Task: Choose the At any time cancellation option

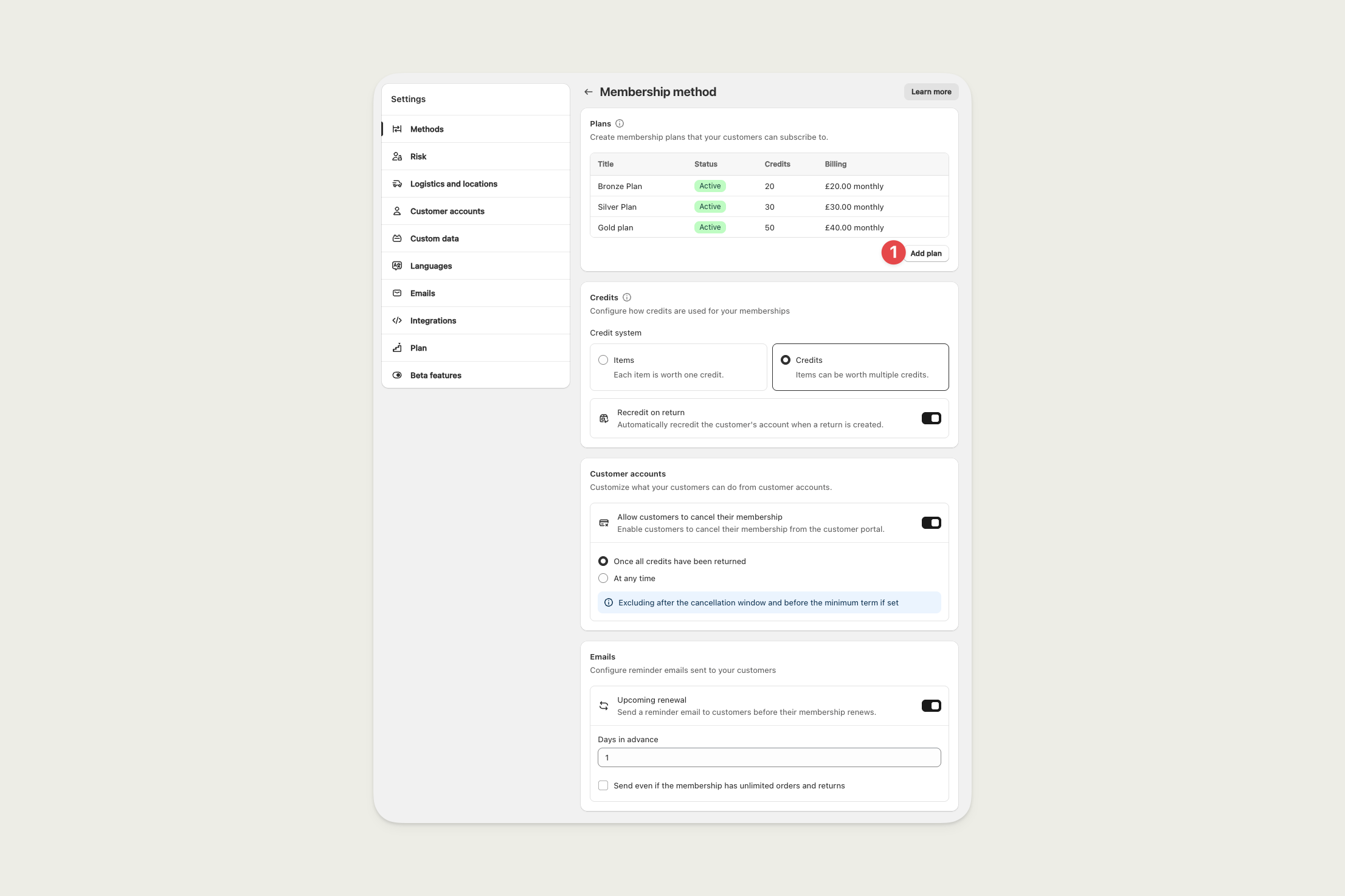Action: pyautogui.click(x=603, y=578)
